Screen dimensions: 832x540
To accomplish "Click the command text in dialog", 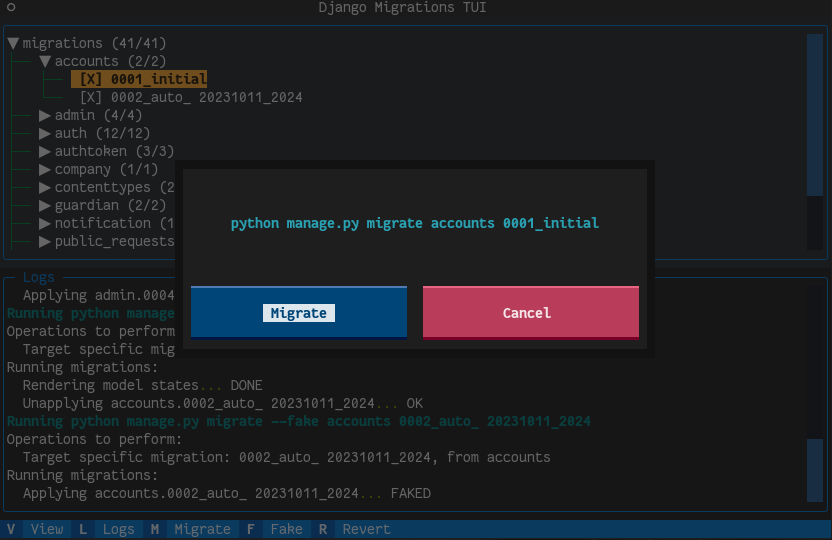I will (x=415, y=223).
